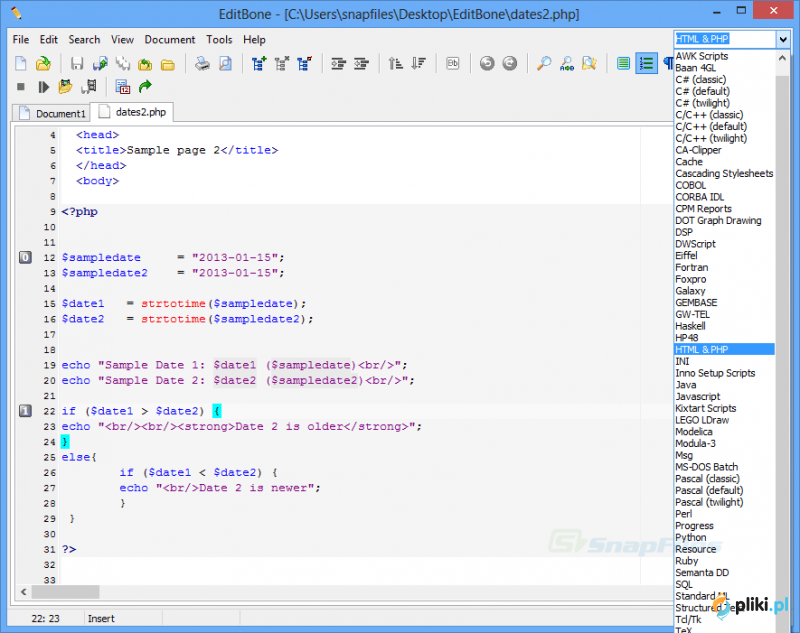Insert date and time via calendar icon
This screenshot has height=633, width=800.
coord(122,87)
